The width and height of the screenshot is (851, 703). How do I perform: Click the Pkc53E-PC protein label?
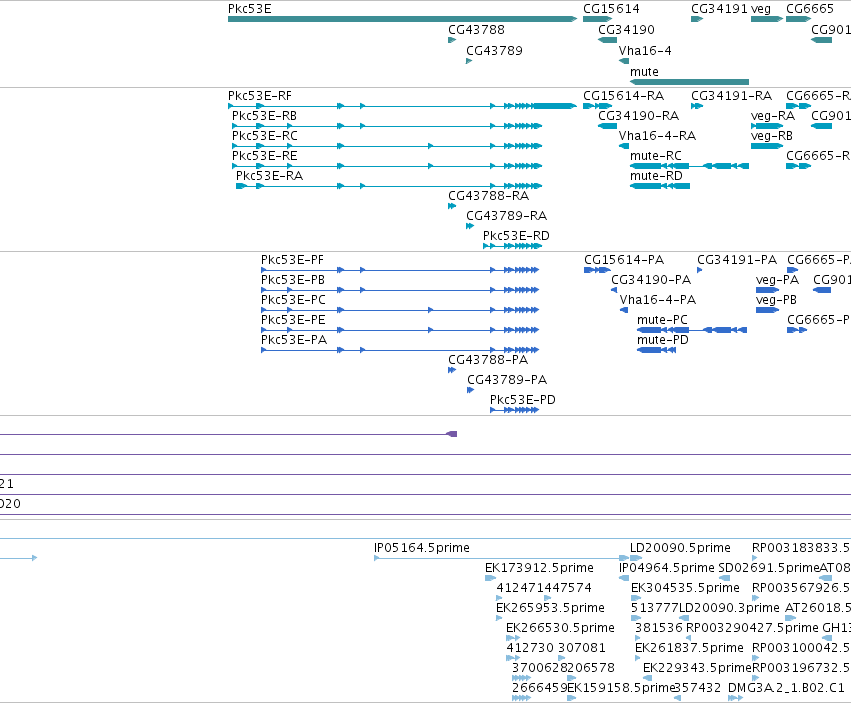(294, 300)
